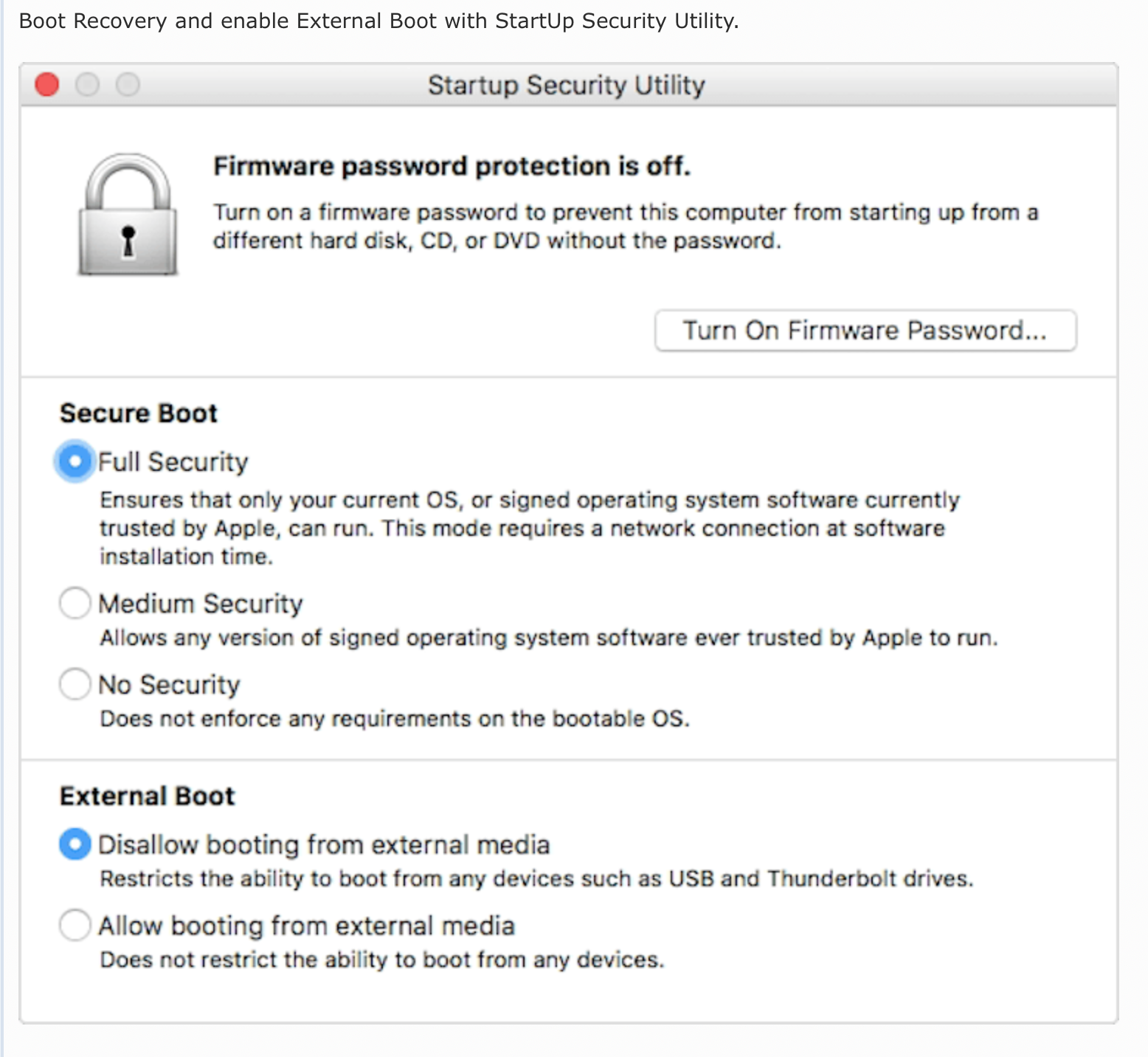Image resolution: width=1148 pixels, height=1057 pixels.
Task: Click the gray zoom window button
Action: [x=128, y=85]
